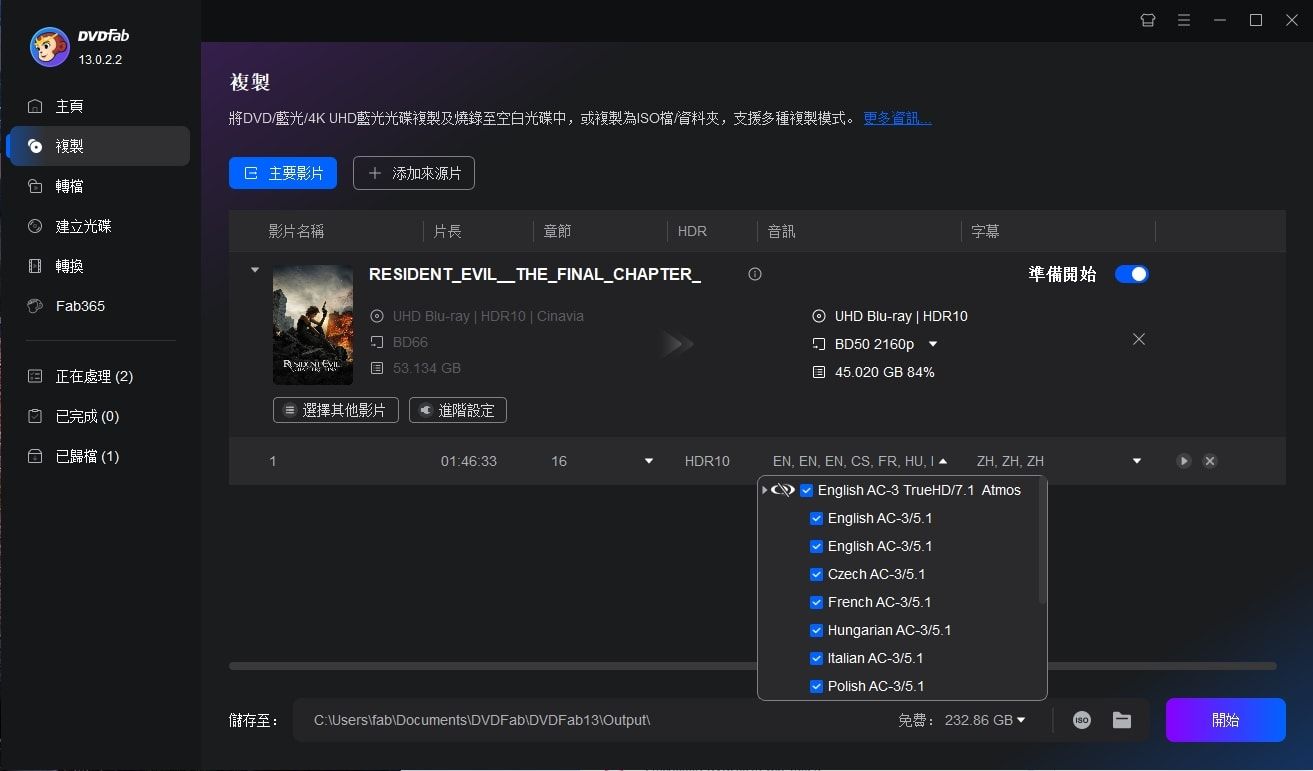This screenshot has height=771, width=1313.
Task: Open 建立光碟 creator module
Action: 97,226
